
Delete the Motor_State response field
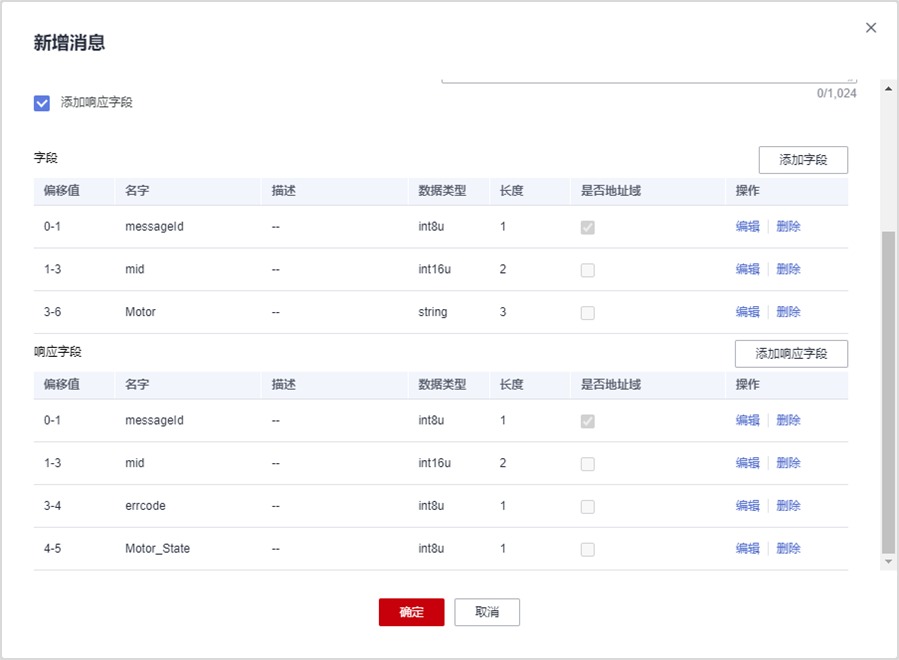pyautogui.click(x=788, y=548)
